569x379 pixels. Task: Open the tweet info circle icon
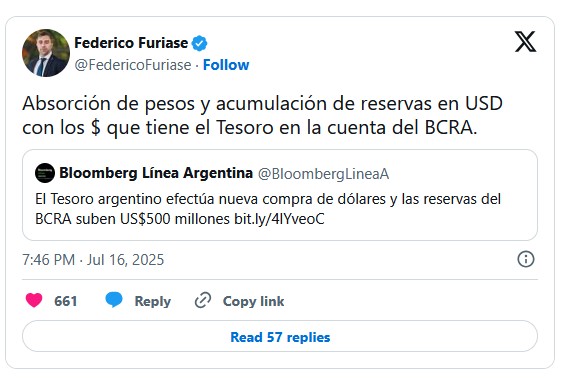pos(525,259)
